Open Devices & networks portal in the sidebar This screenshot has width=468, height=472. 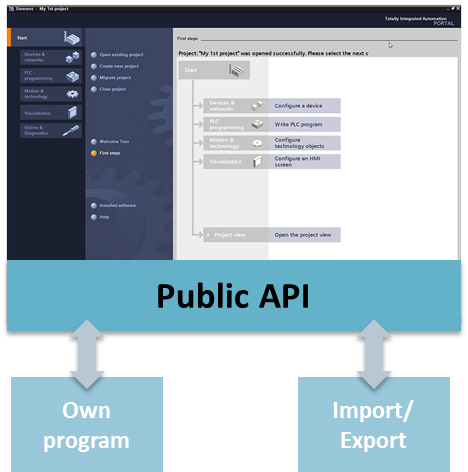51,57
